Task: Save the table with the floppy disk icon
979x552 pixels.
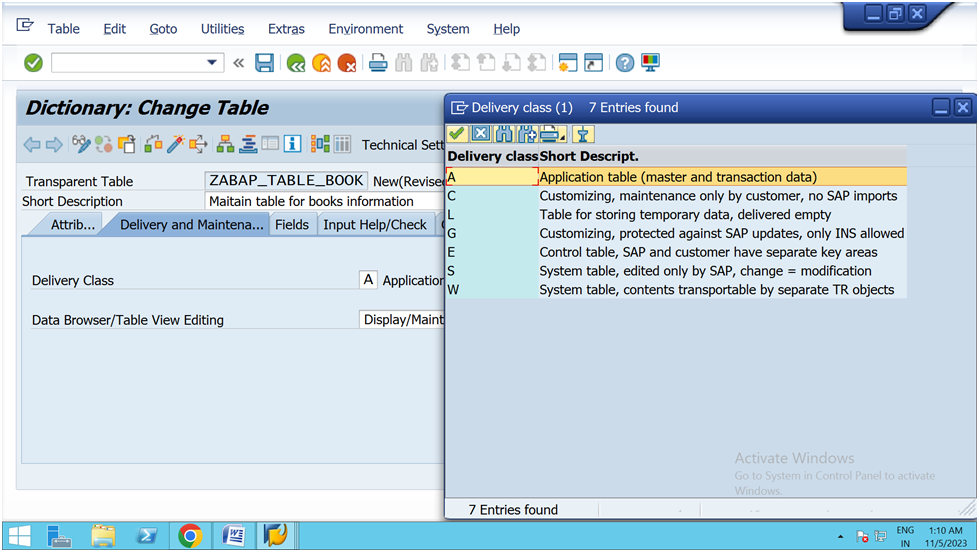Action: pos(265,62)
